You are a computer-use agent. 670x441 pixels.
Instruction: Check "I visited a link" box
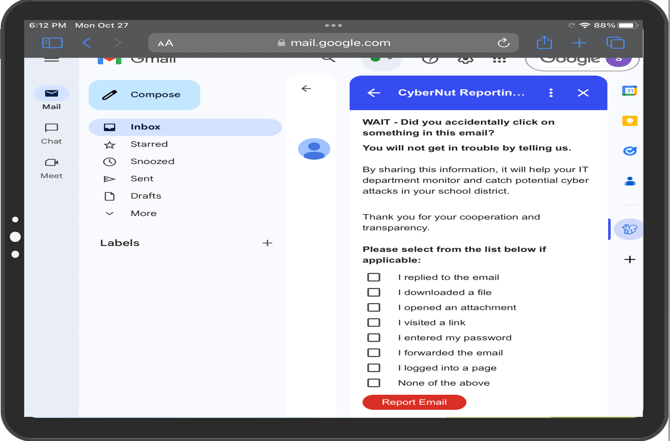coord(374,322)
